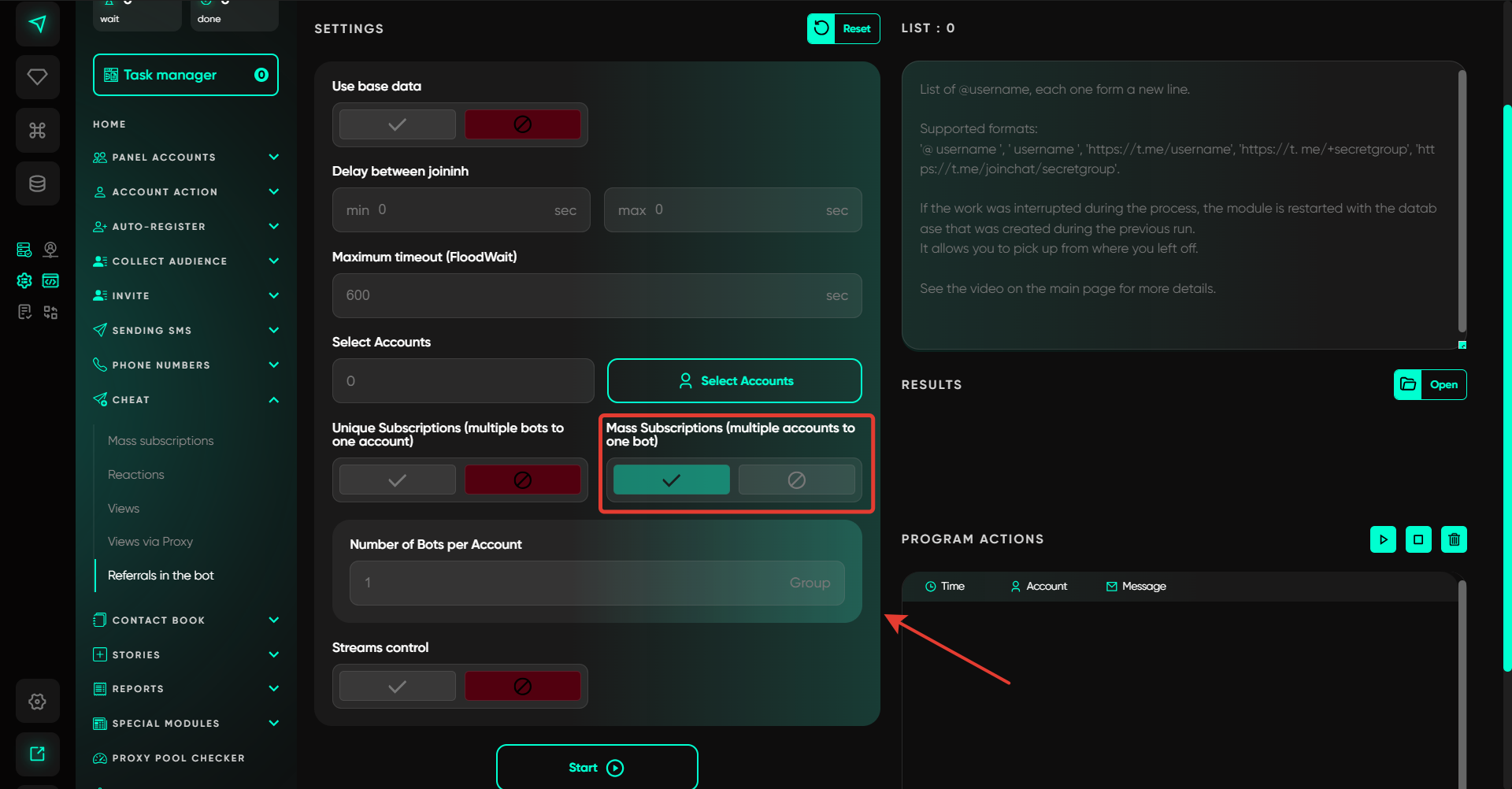Disable Mass Subscriptions with the ban toggle
Viewport: 1512px width, 789px height.
click(x=796, y=480)
